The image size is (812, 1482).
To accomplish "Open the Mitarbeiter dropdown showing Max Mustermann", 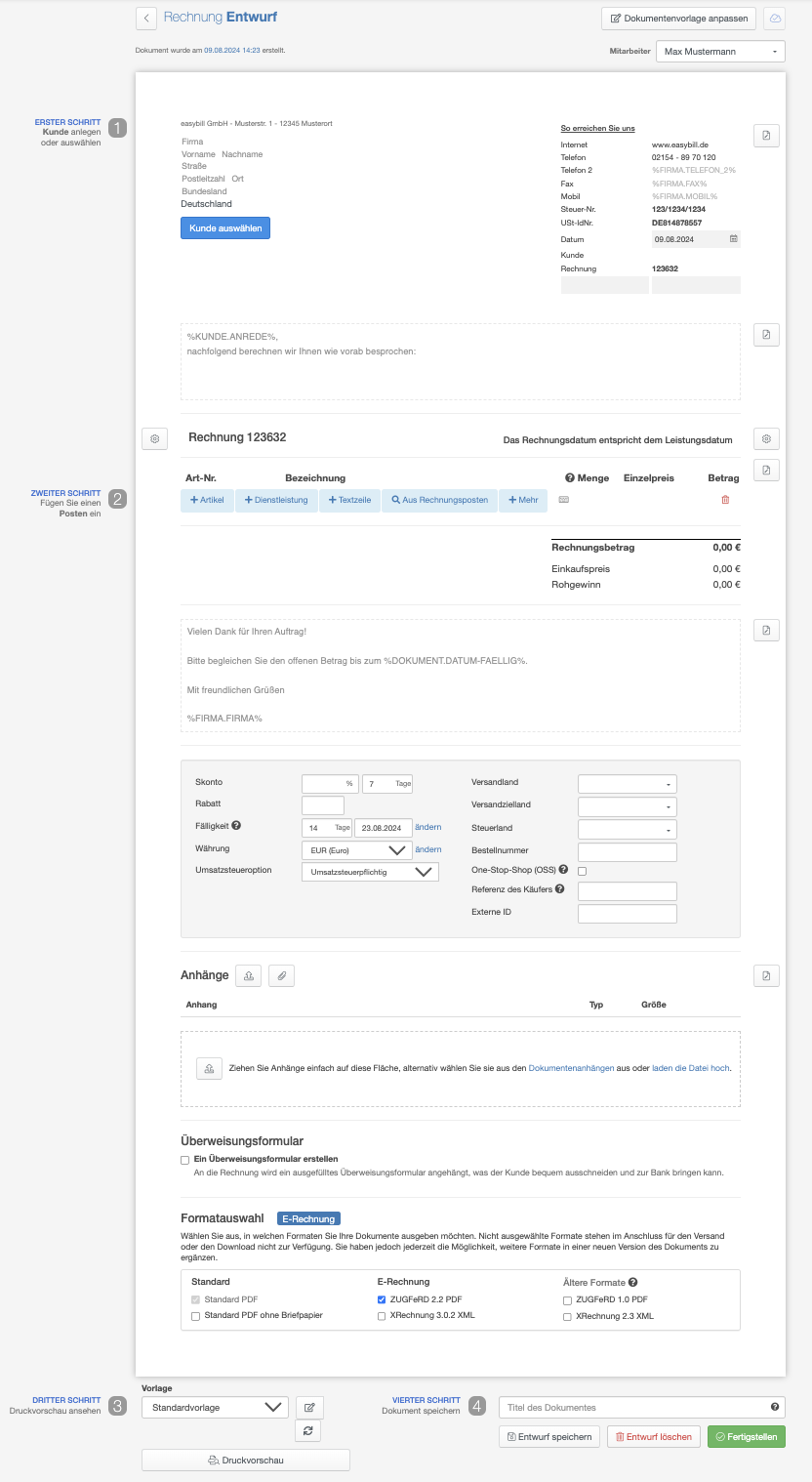I will 720,51.
